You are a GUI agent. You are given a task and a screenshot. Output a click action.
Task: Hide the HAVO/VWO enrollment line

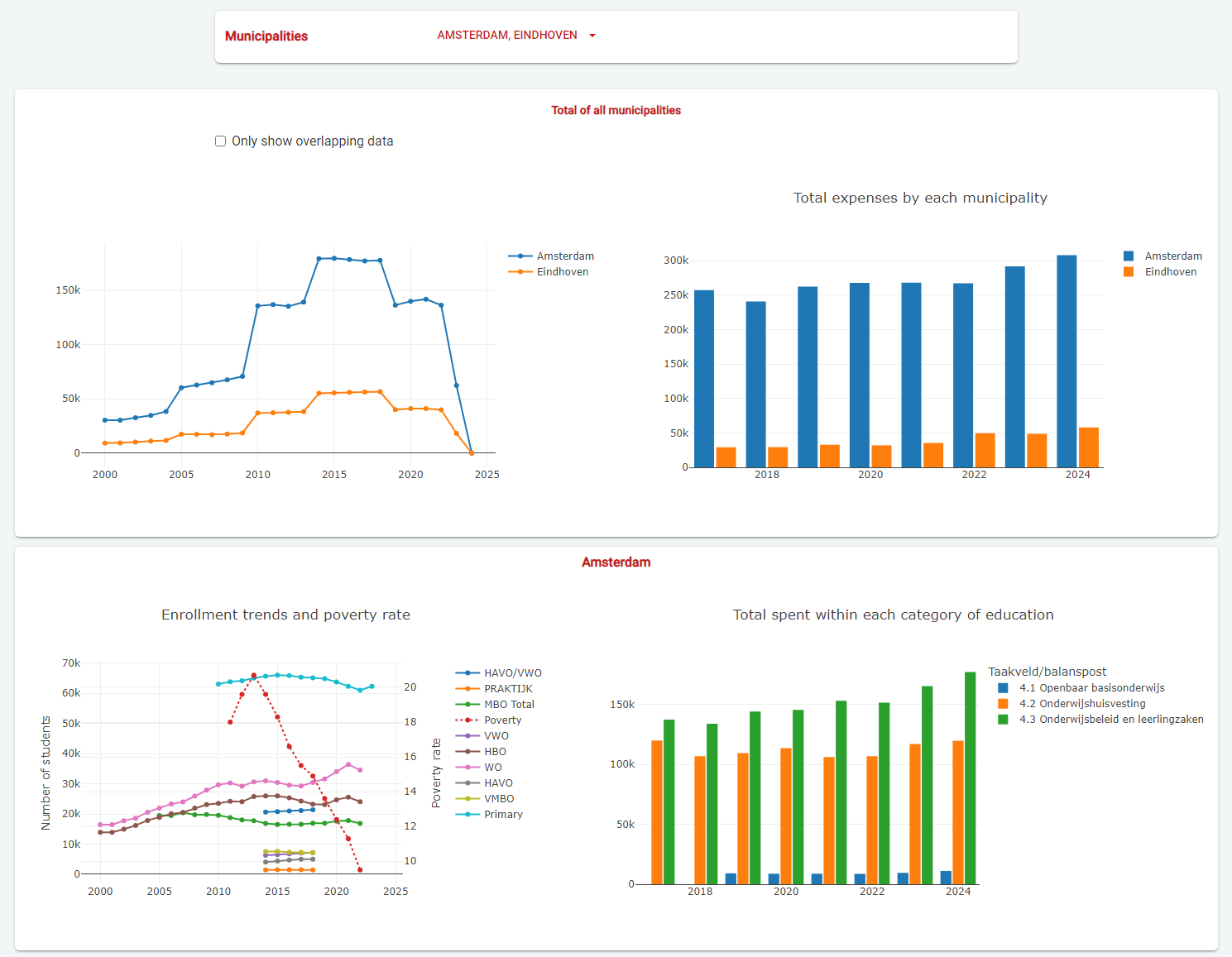coord(512,673)
